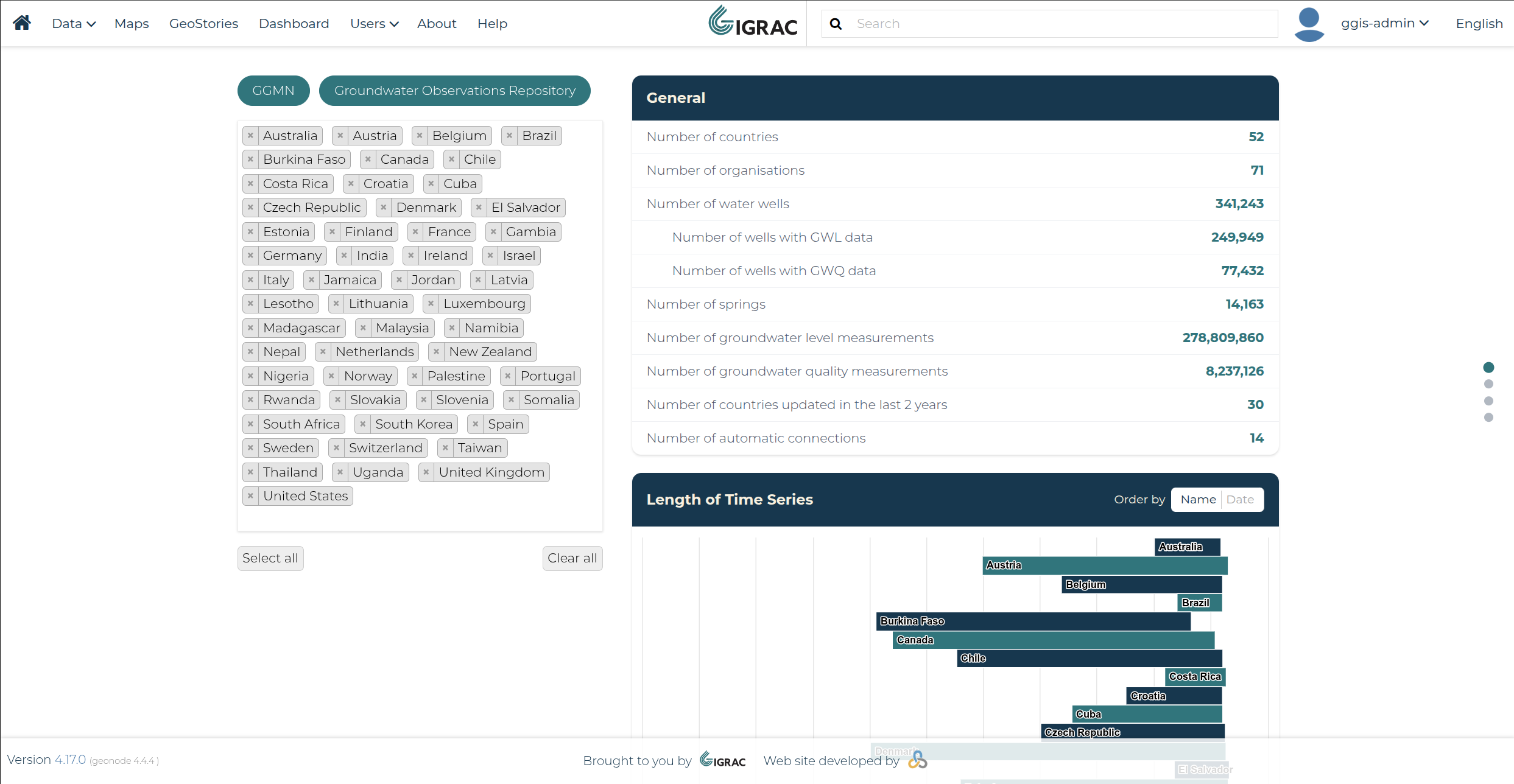Viewport: 1514px width, 784px height.
Task: Remove Finland tag with its x
Action: point(332,232)
